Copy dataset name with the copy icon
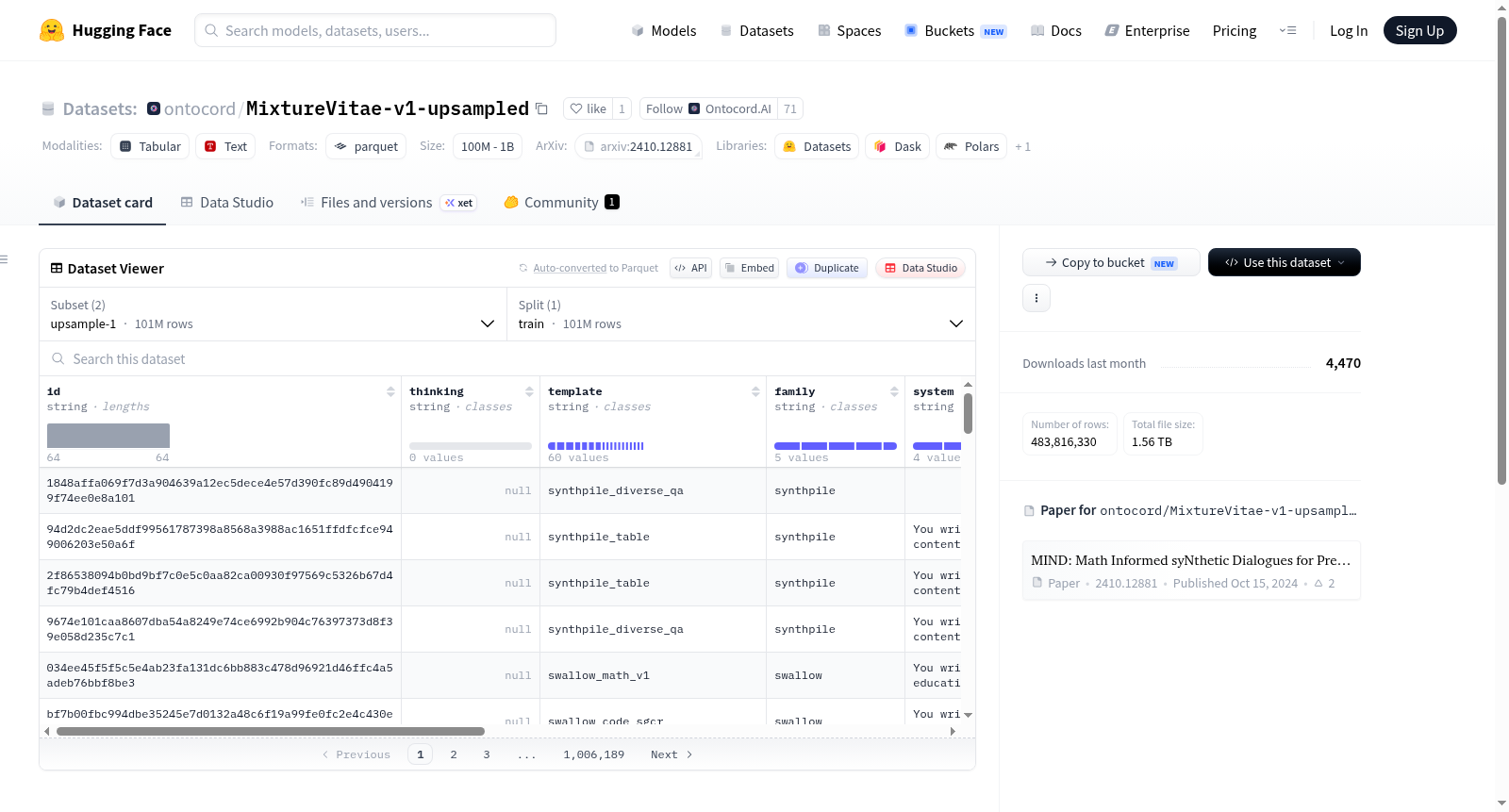The image size is (1509, 812). tap(541, 108)
